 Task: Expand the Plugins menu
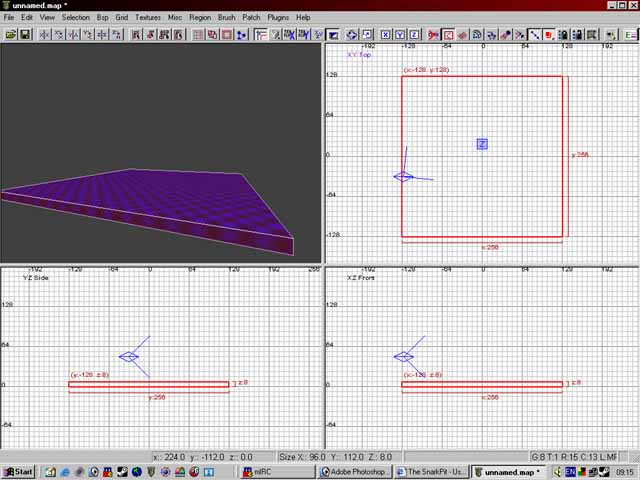click(x=279, y=17)
